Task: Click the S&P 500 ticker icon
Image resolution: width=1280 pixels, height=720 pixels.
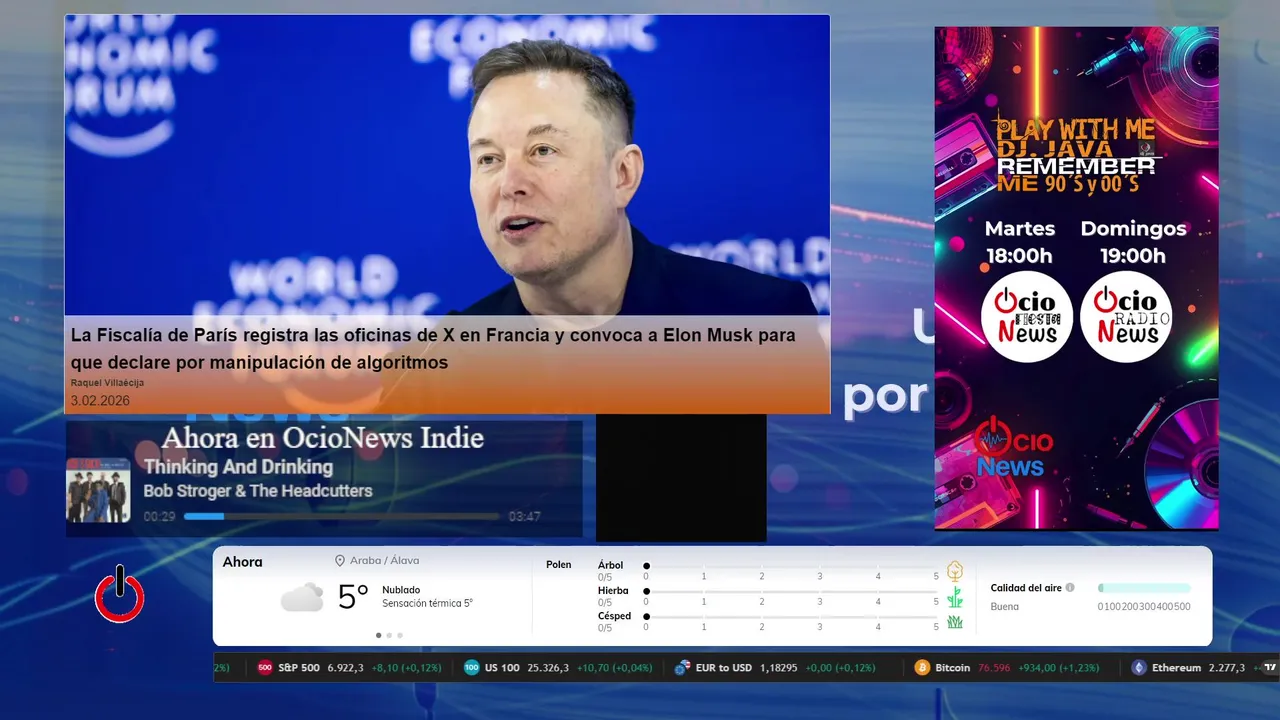Action: pos(265,668)
